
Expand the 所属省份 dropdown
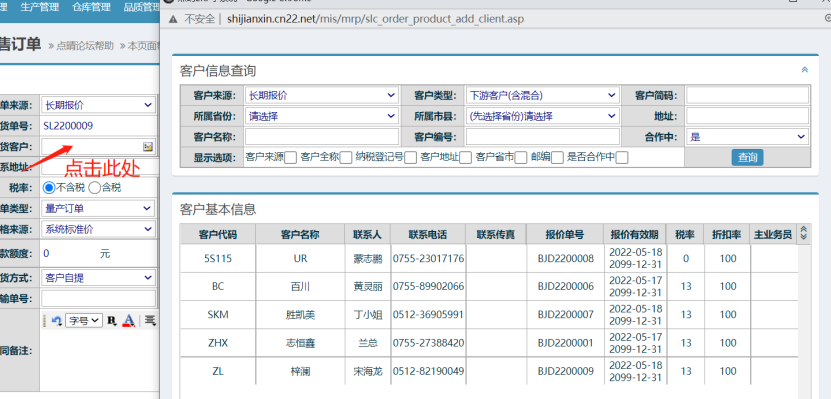pos(322,116)
